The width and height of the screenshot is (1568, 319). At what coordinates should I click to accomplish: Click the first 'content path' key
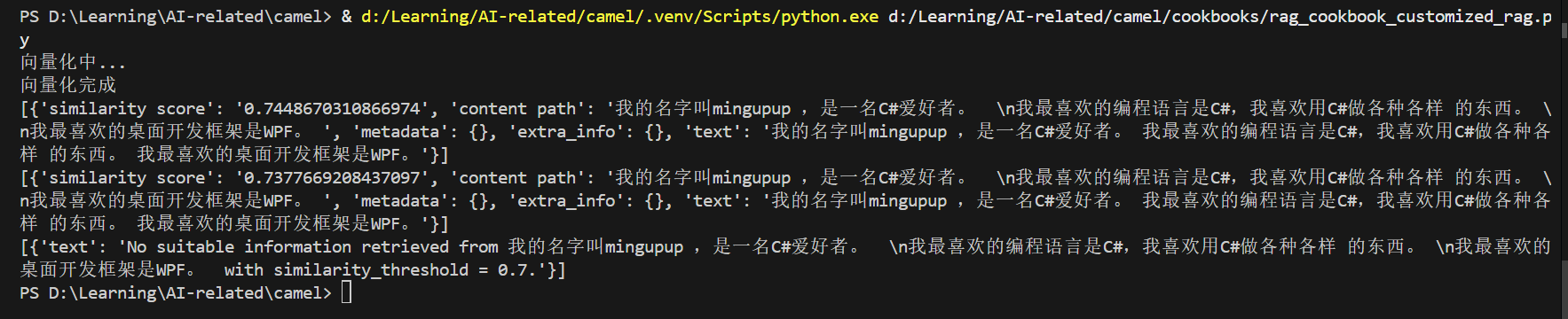[x=516, y=108]
